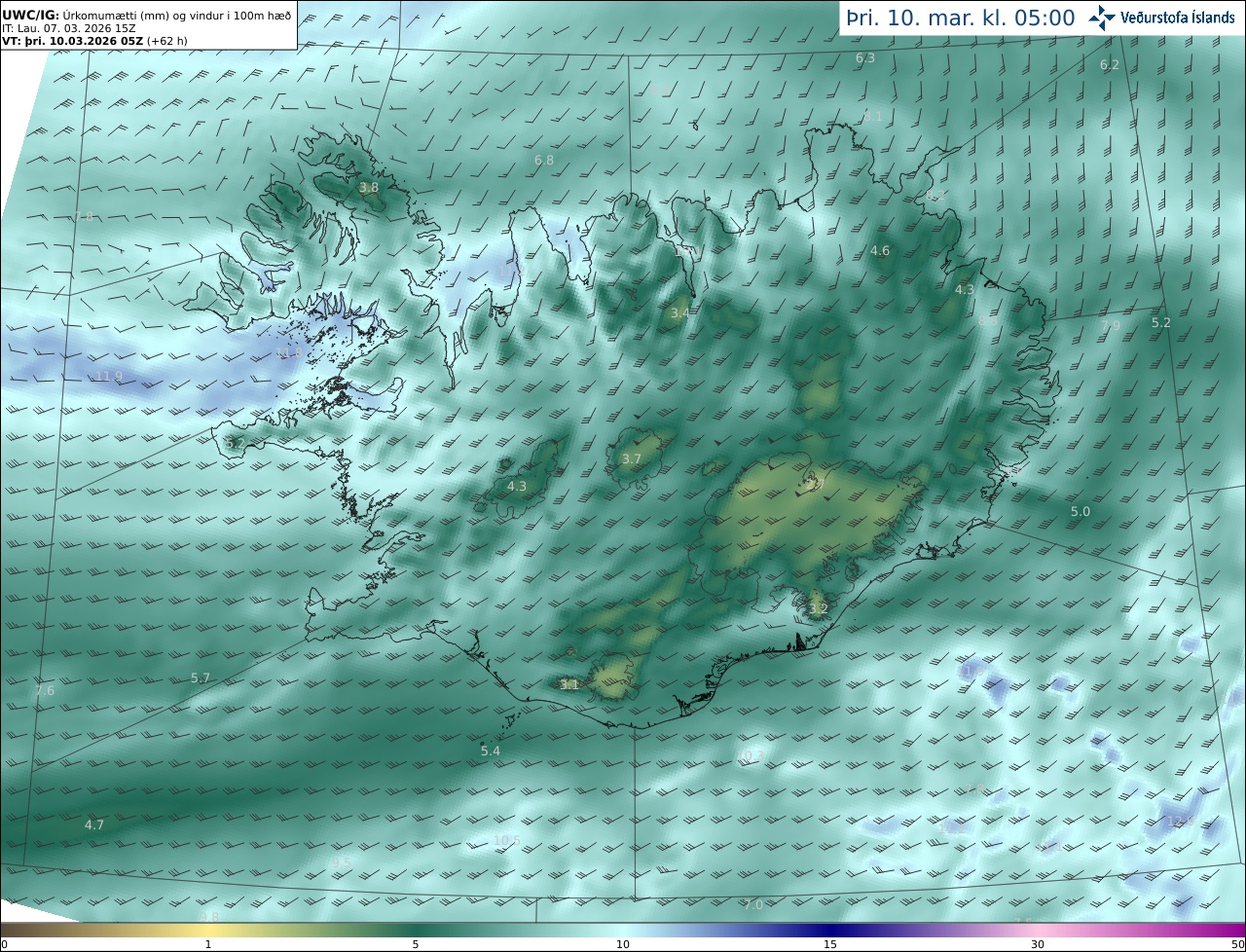Click the map value 6.3
This screenshot has height=952, width=1246.
pyautogui.click(x=865, y=58)
